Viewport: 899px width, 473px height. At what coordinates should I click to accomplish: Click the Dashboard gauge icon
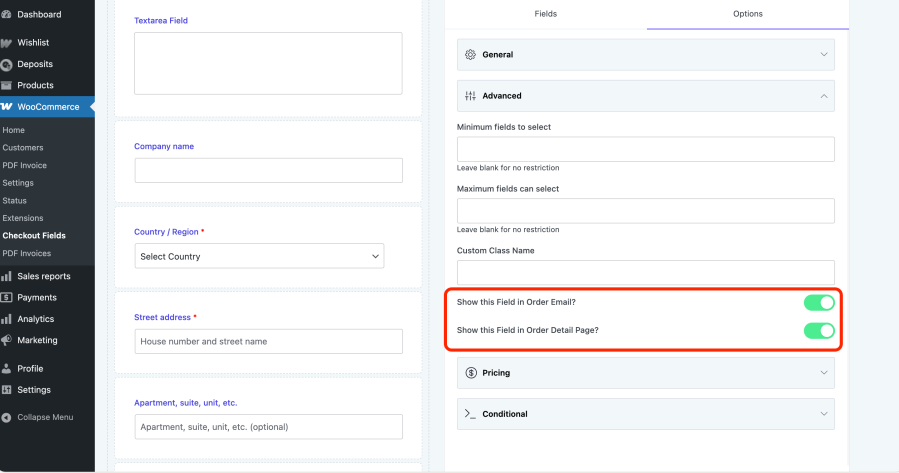point(7,15)
